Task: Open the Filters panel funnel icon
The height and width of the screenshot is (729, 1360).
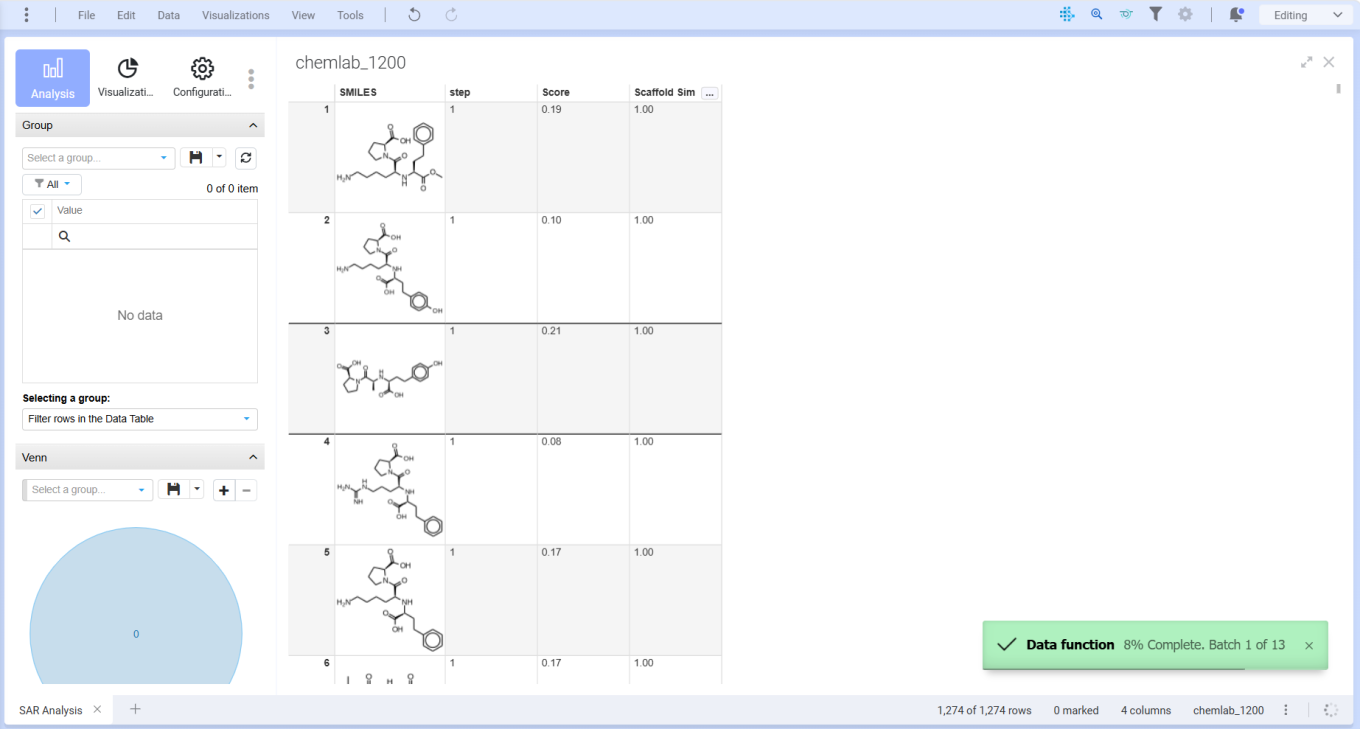Action: (x=1156, y=15)
